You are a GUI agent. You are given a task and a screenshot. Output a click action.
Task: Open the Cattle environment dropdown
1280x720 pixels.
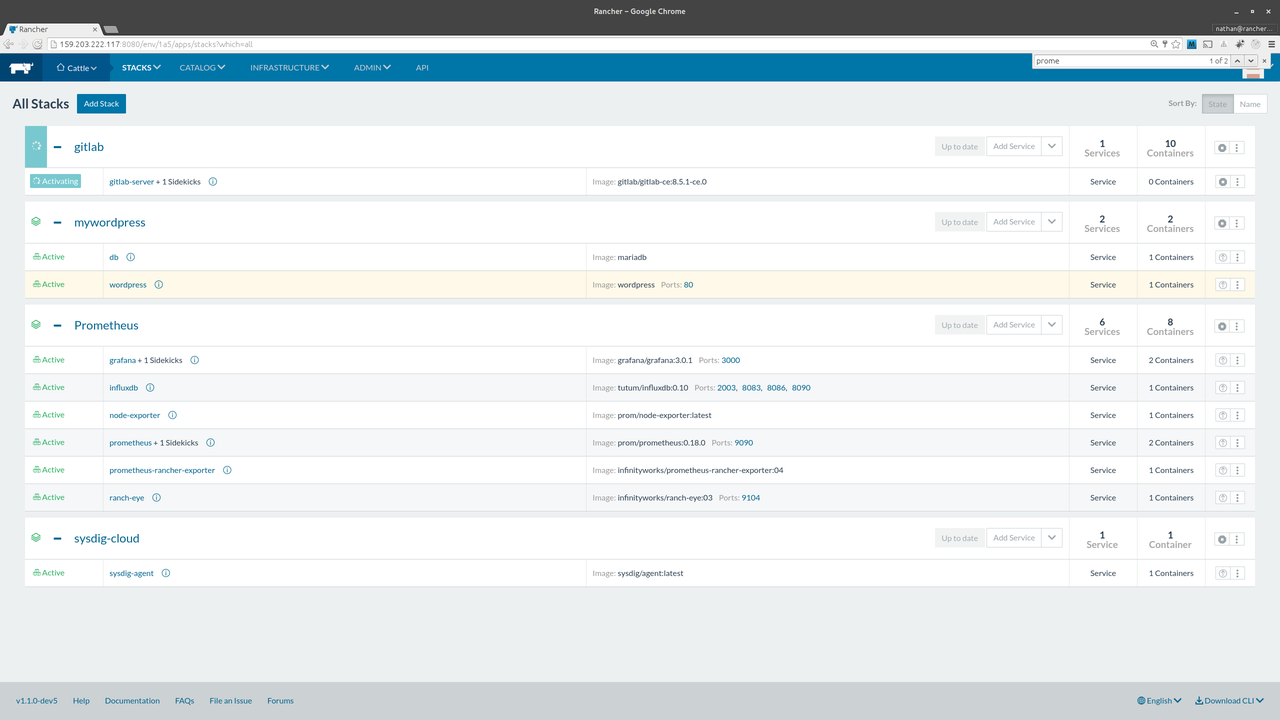(x=76, y=68)
